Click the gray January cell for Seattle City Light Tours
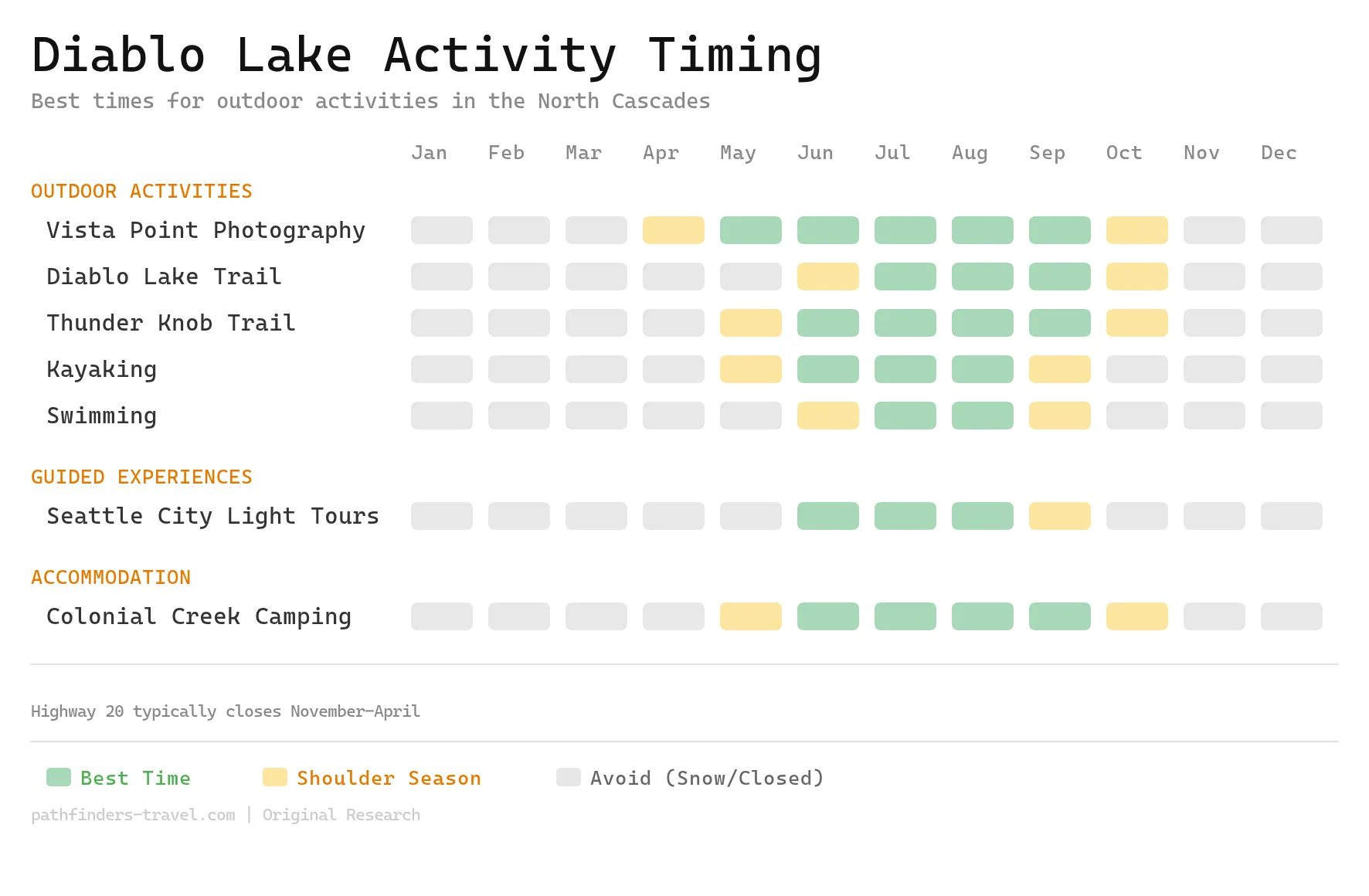The height and width of the screenshot is (896, 1369). coord(441,516)
